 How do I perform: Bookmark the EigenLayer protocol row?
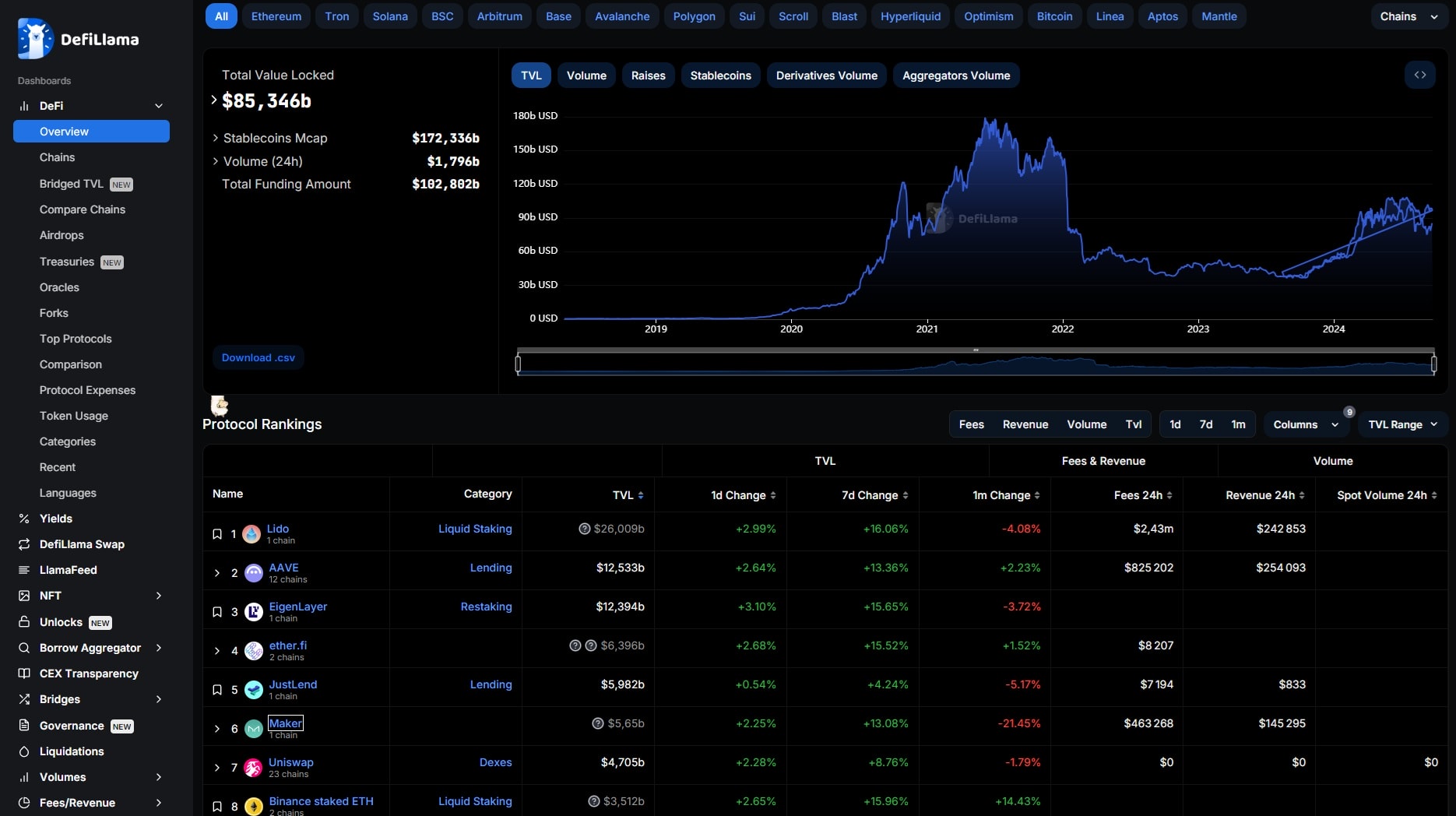click(217, 612)
